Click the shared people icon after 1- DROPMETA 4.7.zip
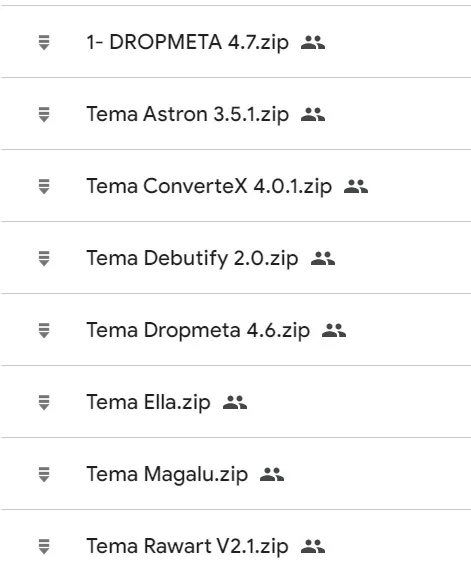The image size is (471, 578). 313,42
